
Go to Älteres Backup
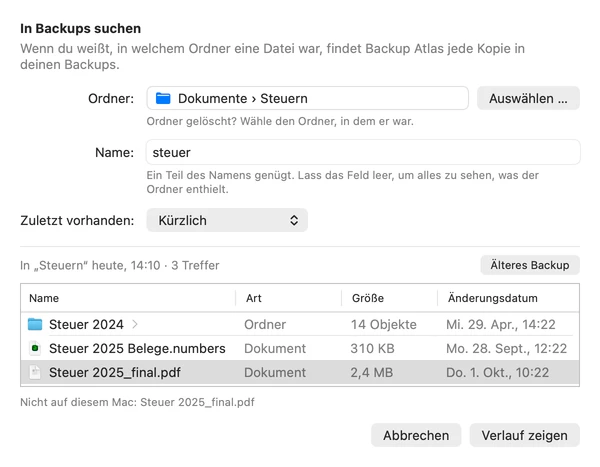coord(530,265)
